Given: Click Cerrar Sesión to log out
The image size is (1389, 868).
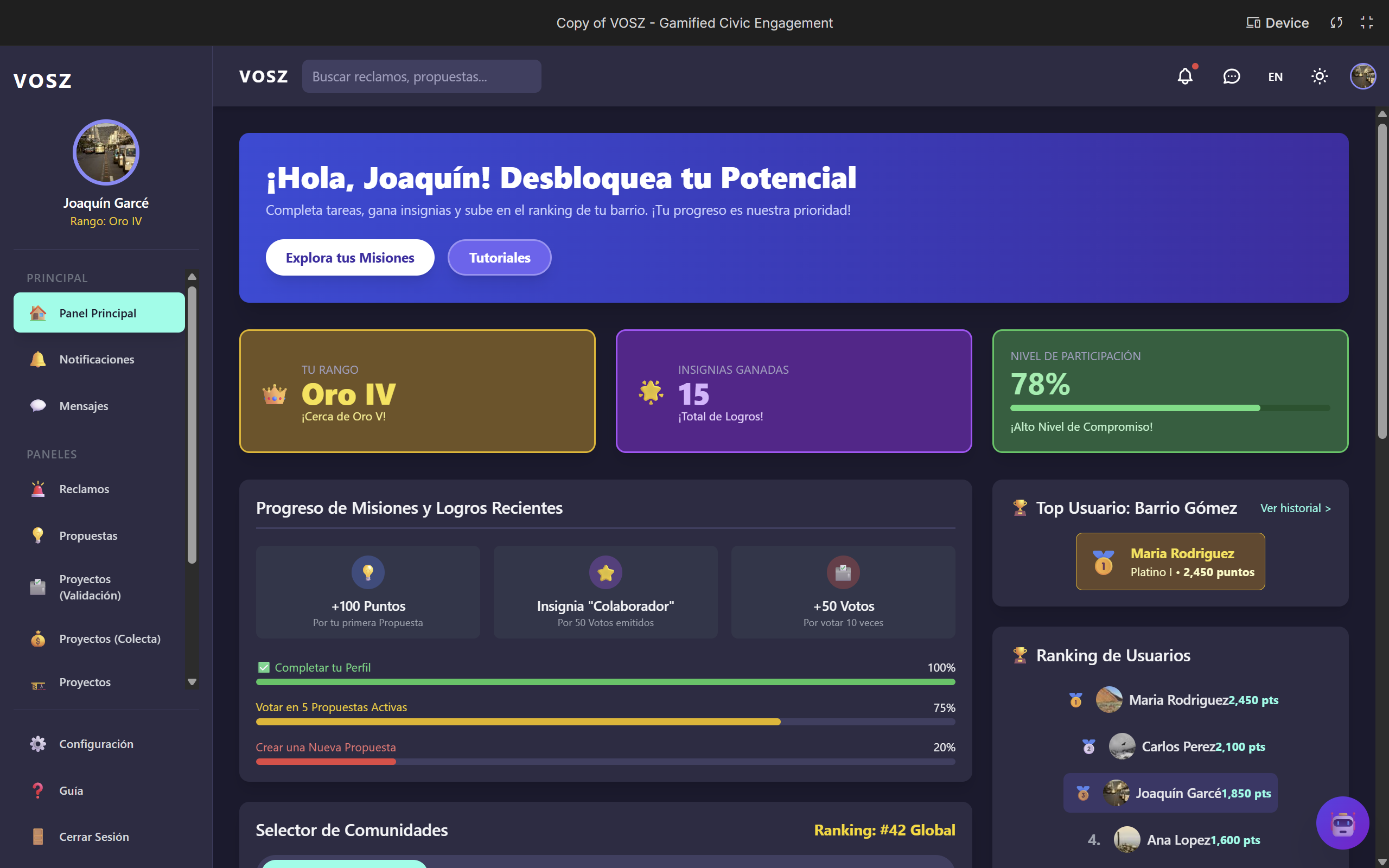Looking at the screenshot, I should coord(106,837).
